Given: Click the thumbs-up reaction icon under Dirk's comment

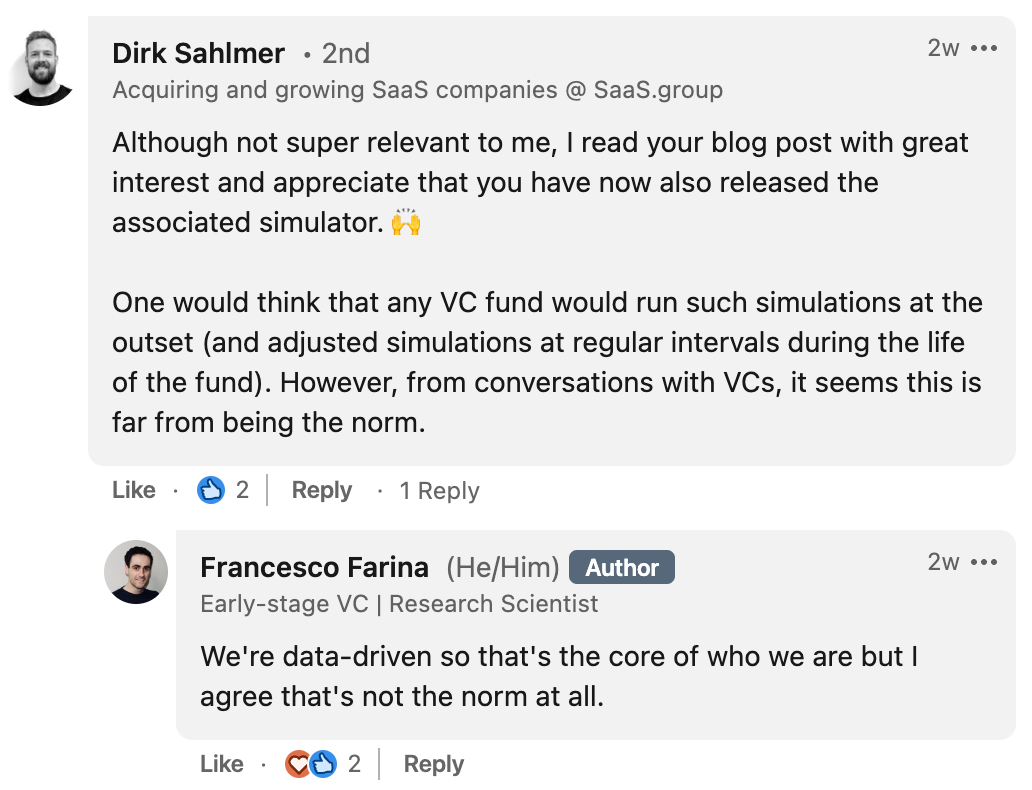Looking at the screenshot, I should [211, 490].
